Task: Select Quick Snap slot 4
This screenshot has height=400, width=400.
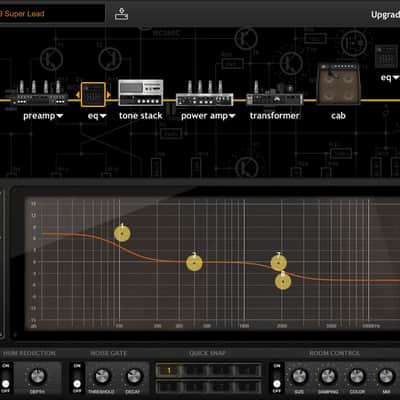Action: 247,371
